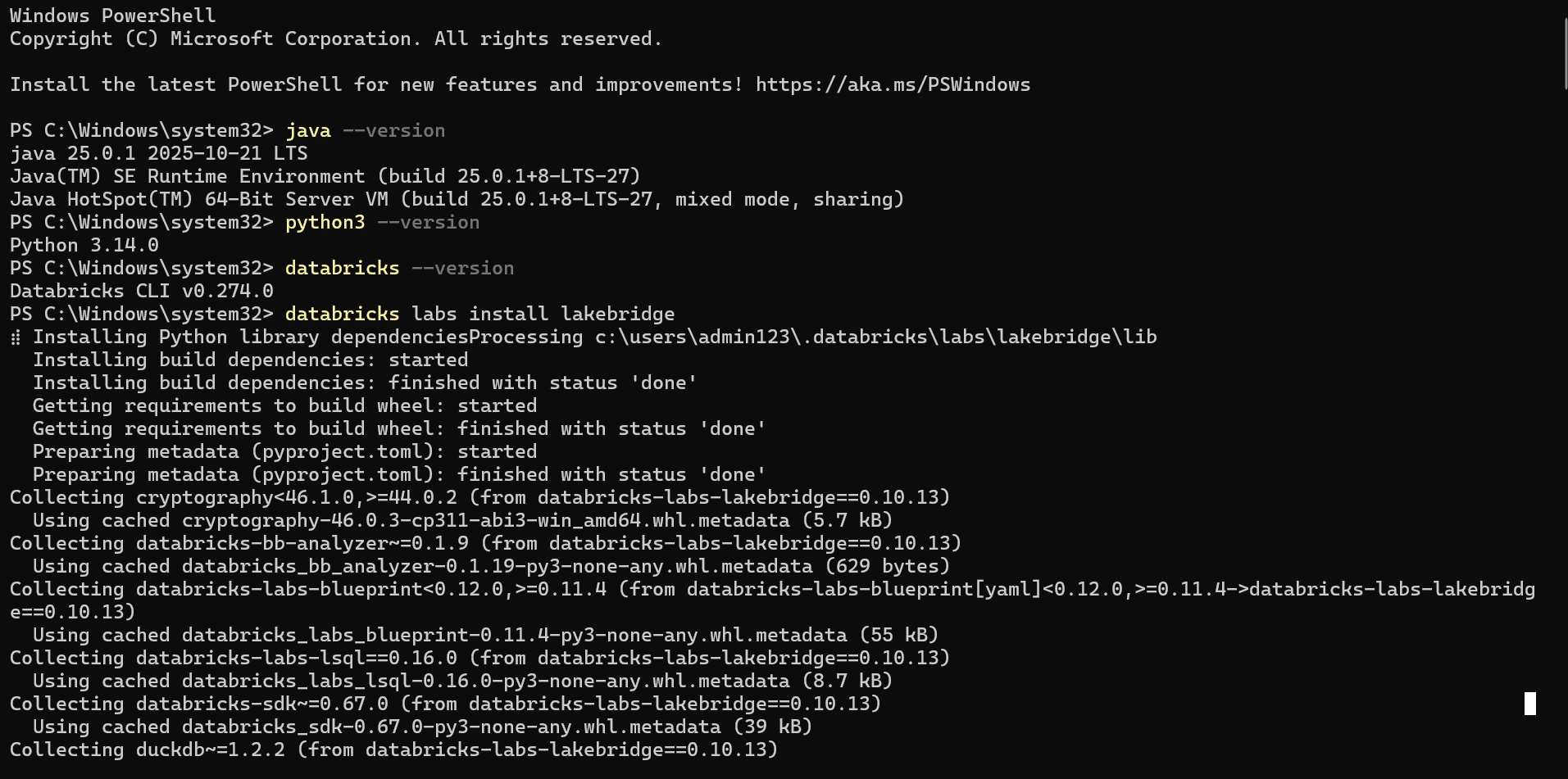The width and height of the screenshot is (1568, 779).
Task: Click the Python 3.14.0 output line
Action: pyautogui.click(x=84, y=246)
